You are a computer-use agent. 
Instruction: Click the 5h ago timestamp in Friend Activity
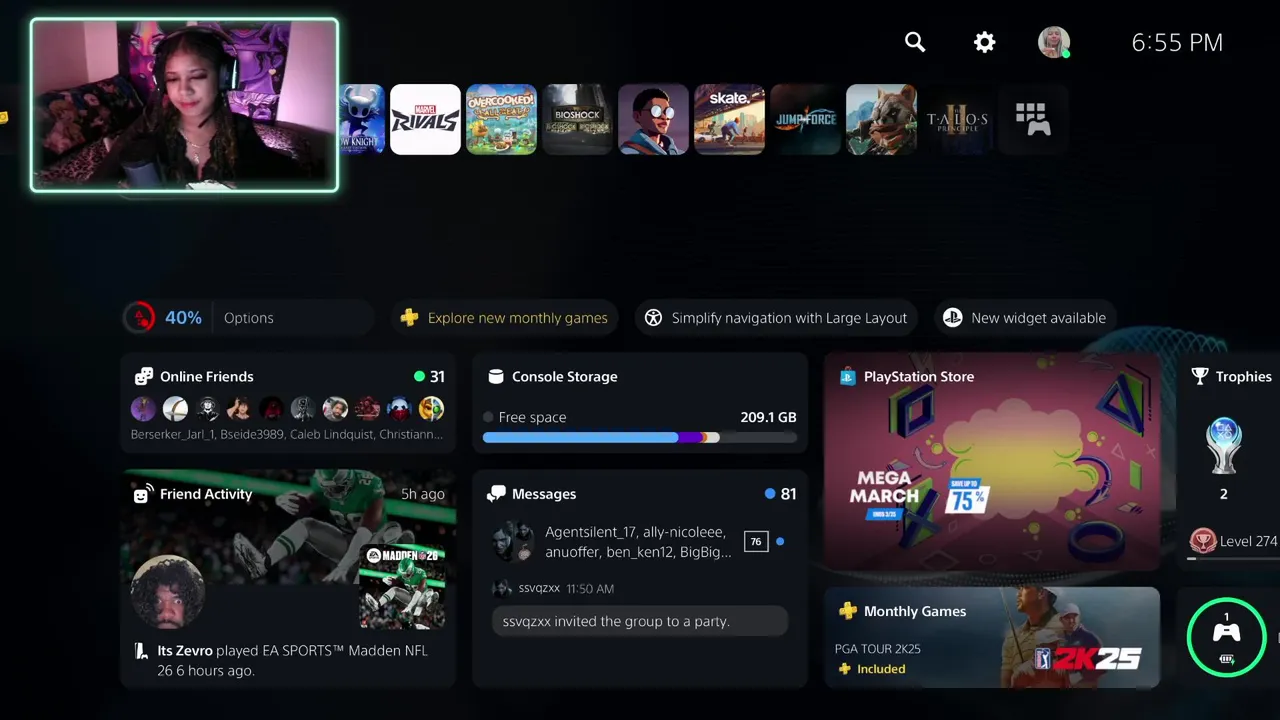[423, 494]
